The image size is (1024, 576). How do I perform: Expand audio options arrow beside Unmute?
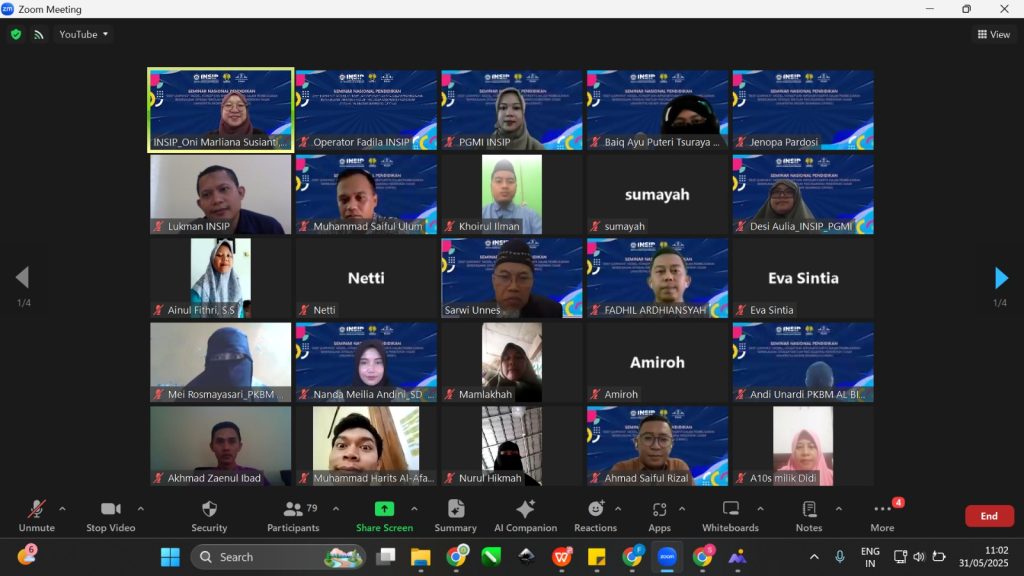(62, 508)
